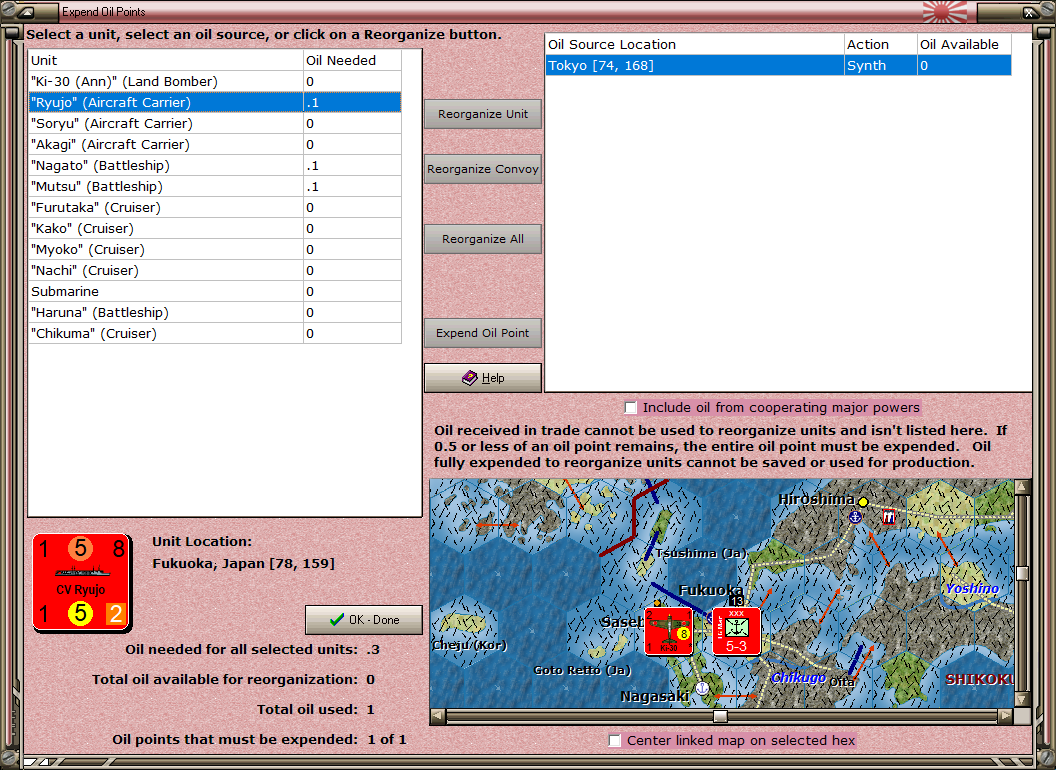Click Expend Oil Point button

(x=483, y=333)
